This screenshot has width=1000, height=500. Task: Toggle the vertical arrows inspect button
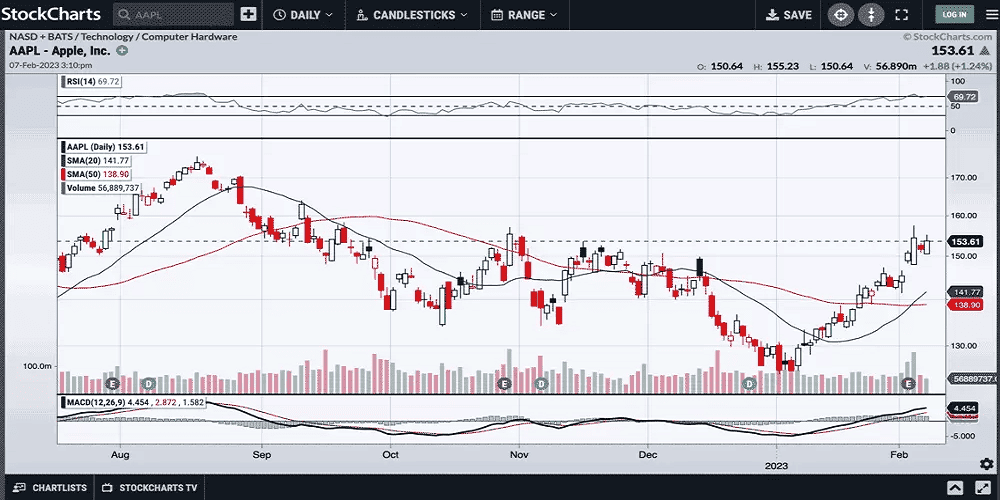coord(871,15)
